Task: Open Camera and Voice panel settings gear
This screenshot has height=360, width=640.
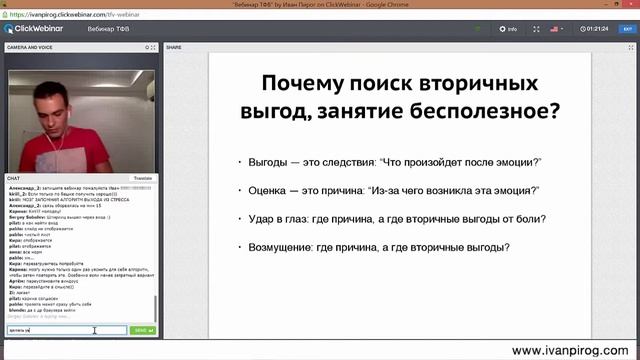Action: tap(147, 47)
